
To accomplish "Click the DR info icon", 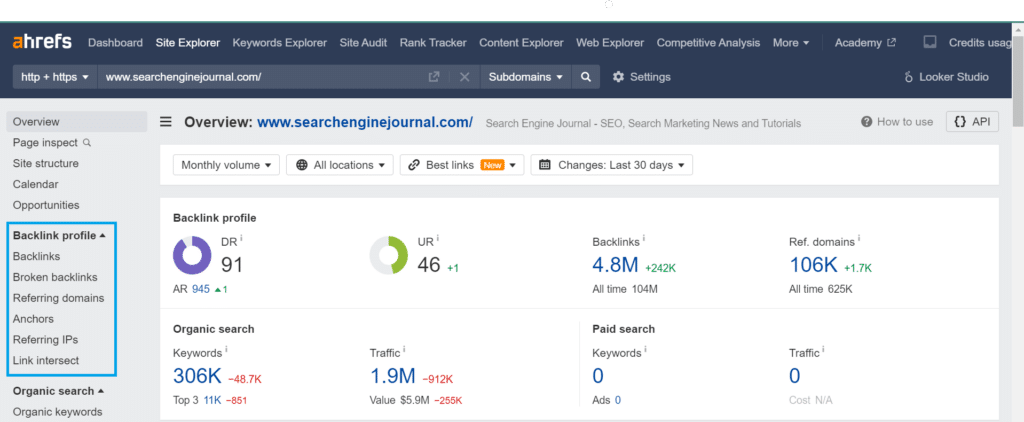I will pos(241,239).
